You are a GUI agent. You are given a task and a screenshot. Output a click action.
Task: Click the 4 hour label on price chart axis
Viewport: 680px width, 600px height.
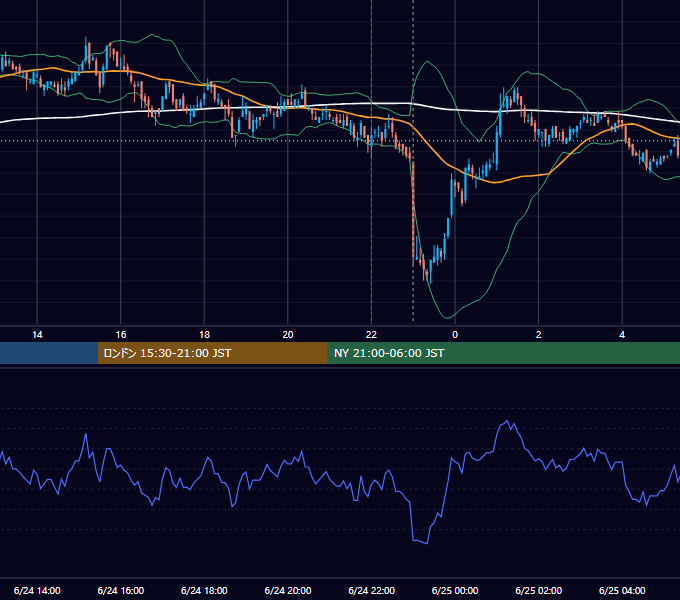622,335
